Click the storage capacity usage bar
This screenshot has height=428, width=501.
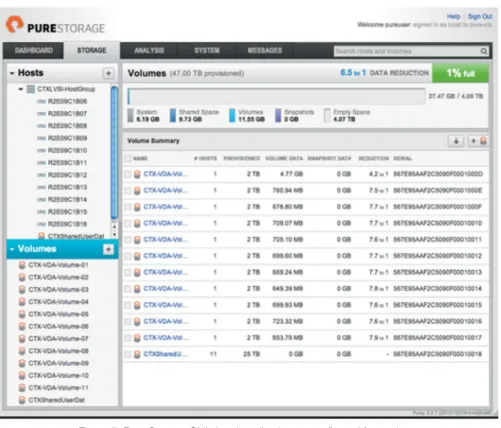(276, 96)
